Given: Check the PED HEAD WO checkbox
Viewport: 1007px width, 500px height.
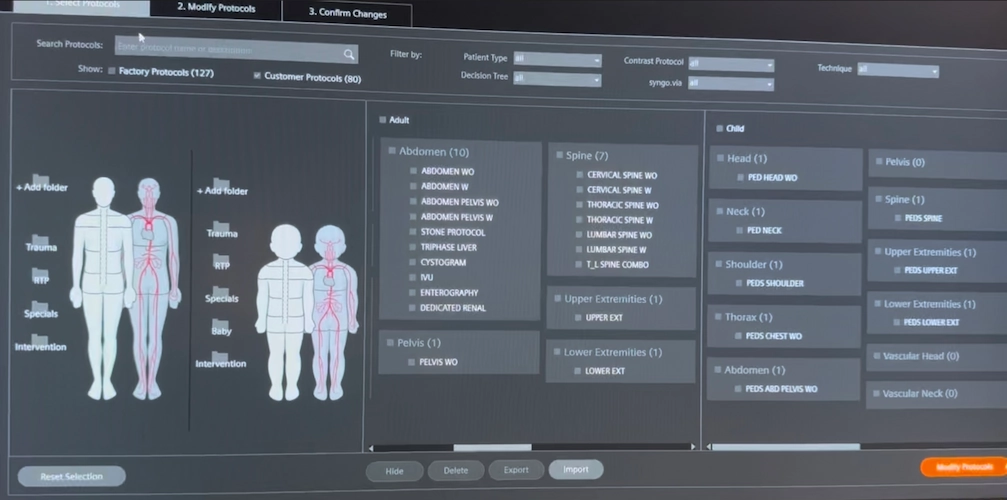Looking at the screenshot, I should [740, 177].
